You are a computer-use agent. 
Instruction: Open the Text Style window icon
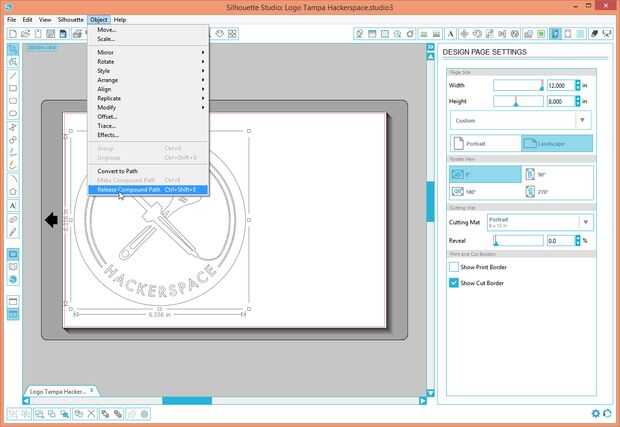click(x=450, y=34)
